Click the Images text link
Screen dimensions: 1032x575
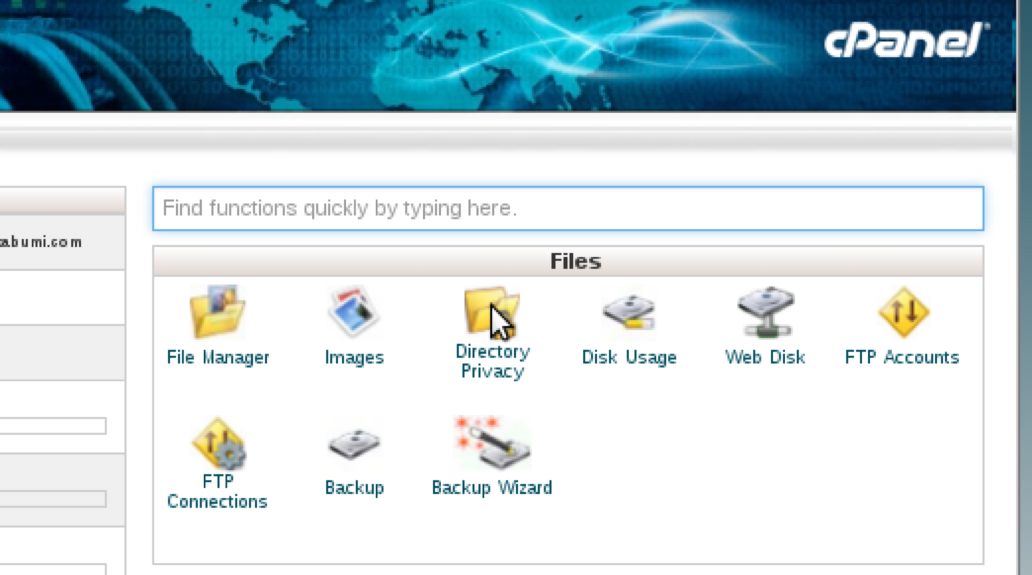(354, 357)
